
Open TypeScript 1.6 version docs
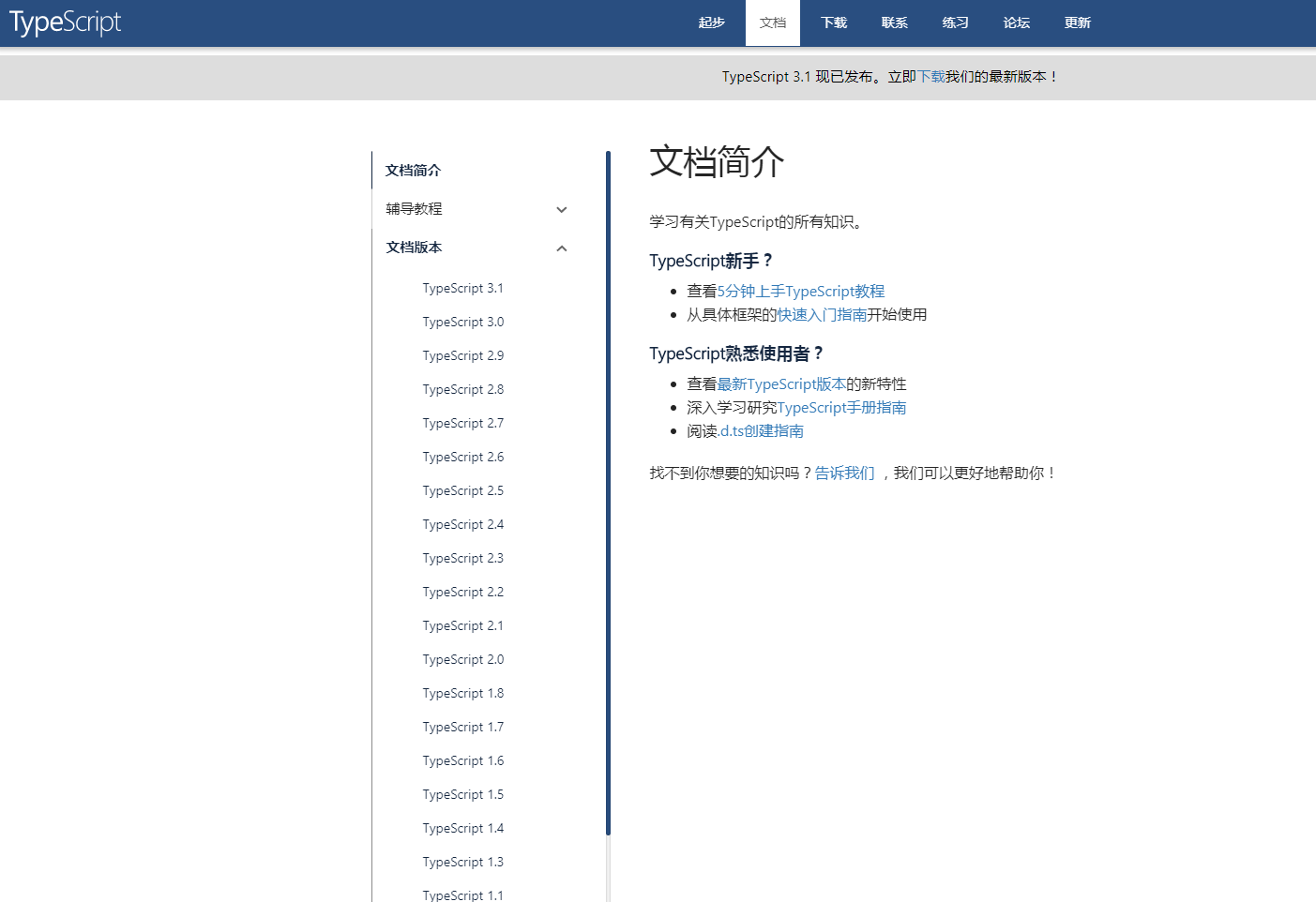pyautogui.click(x=463, y=760)
